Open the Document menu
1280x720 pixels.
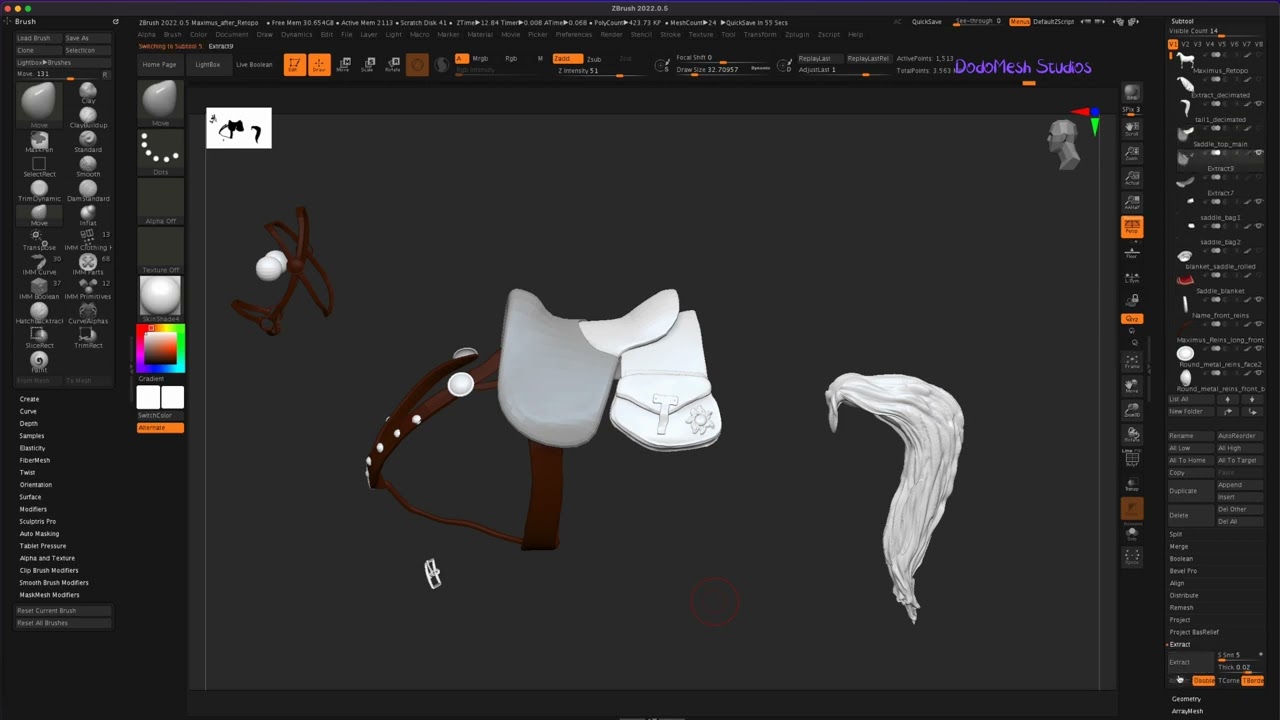231,34
